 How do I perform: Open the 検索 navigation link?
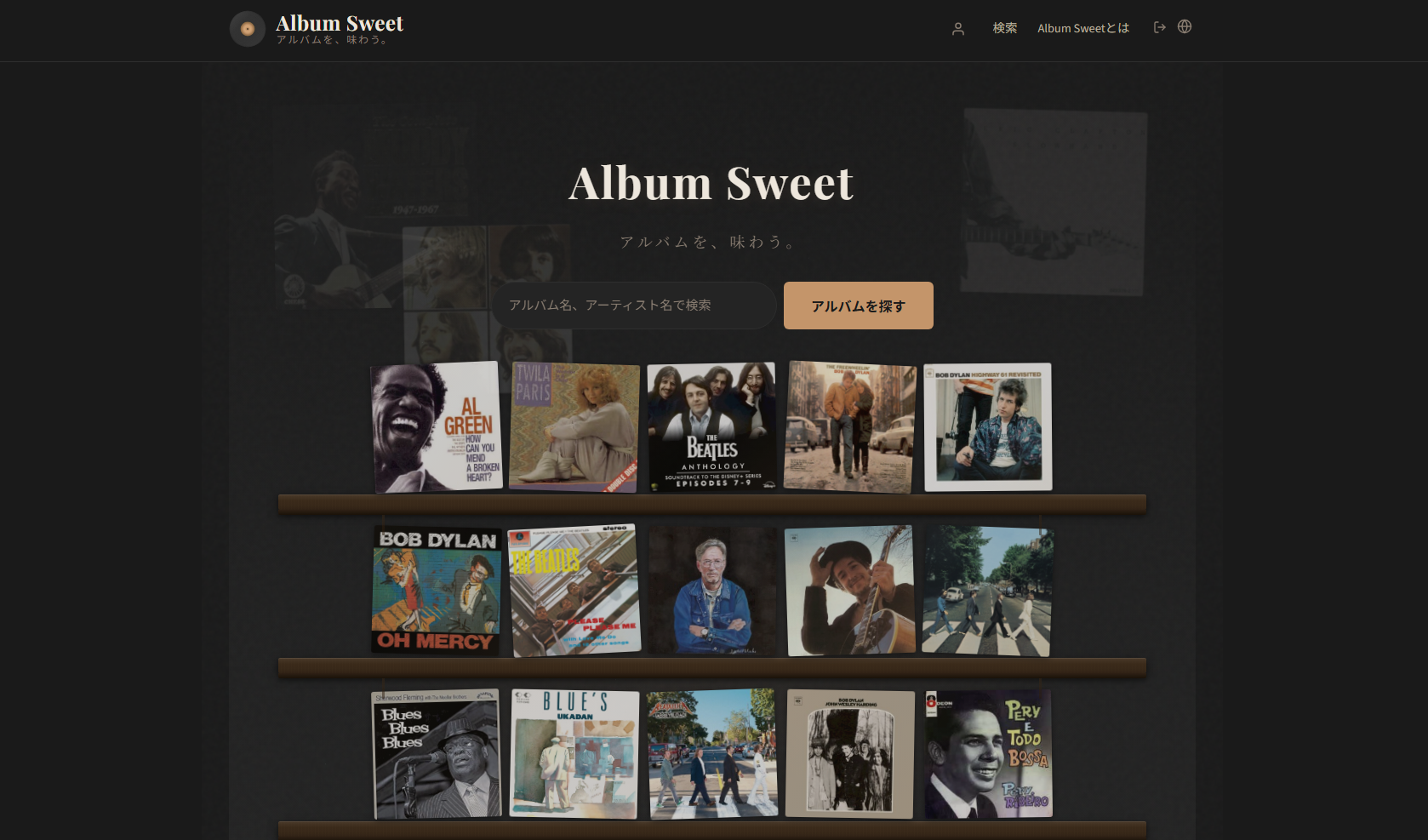tap(1004, 28)
